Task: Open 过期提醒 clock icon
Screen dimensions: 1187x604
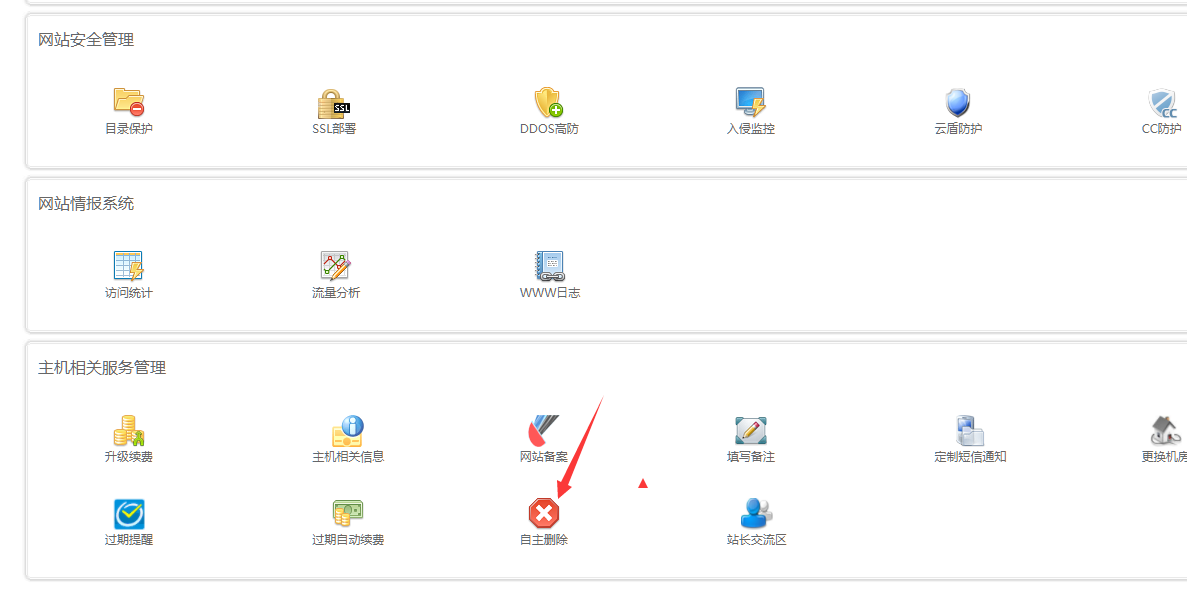Action: 129,514
